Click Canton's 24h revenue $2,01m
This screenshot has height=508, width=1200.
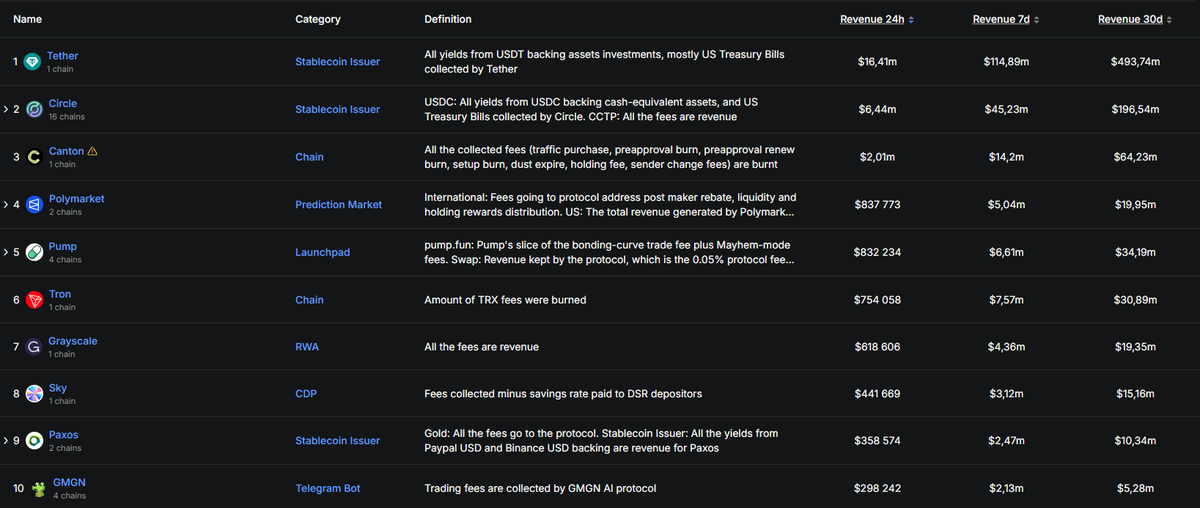[878, 157]
